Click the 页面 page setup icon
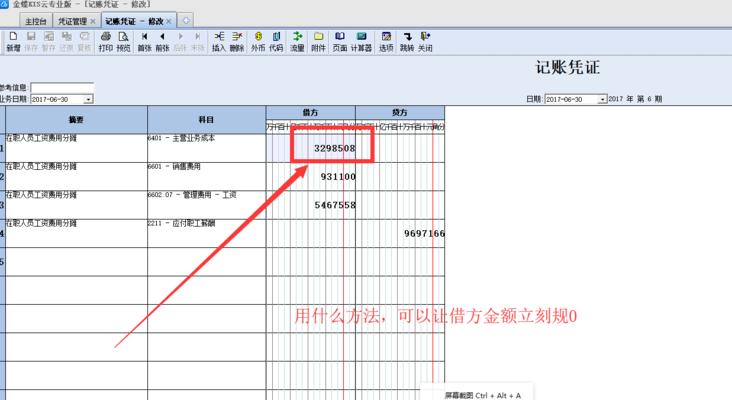This screenshot has width=732, height=400. click(340, 42)
